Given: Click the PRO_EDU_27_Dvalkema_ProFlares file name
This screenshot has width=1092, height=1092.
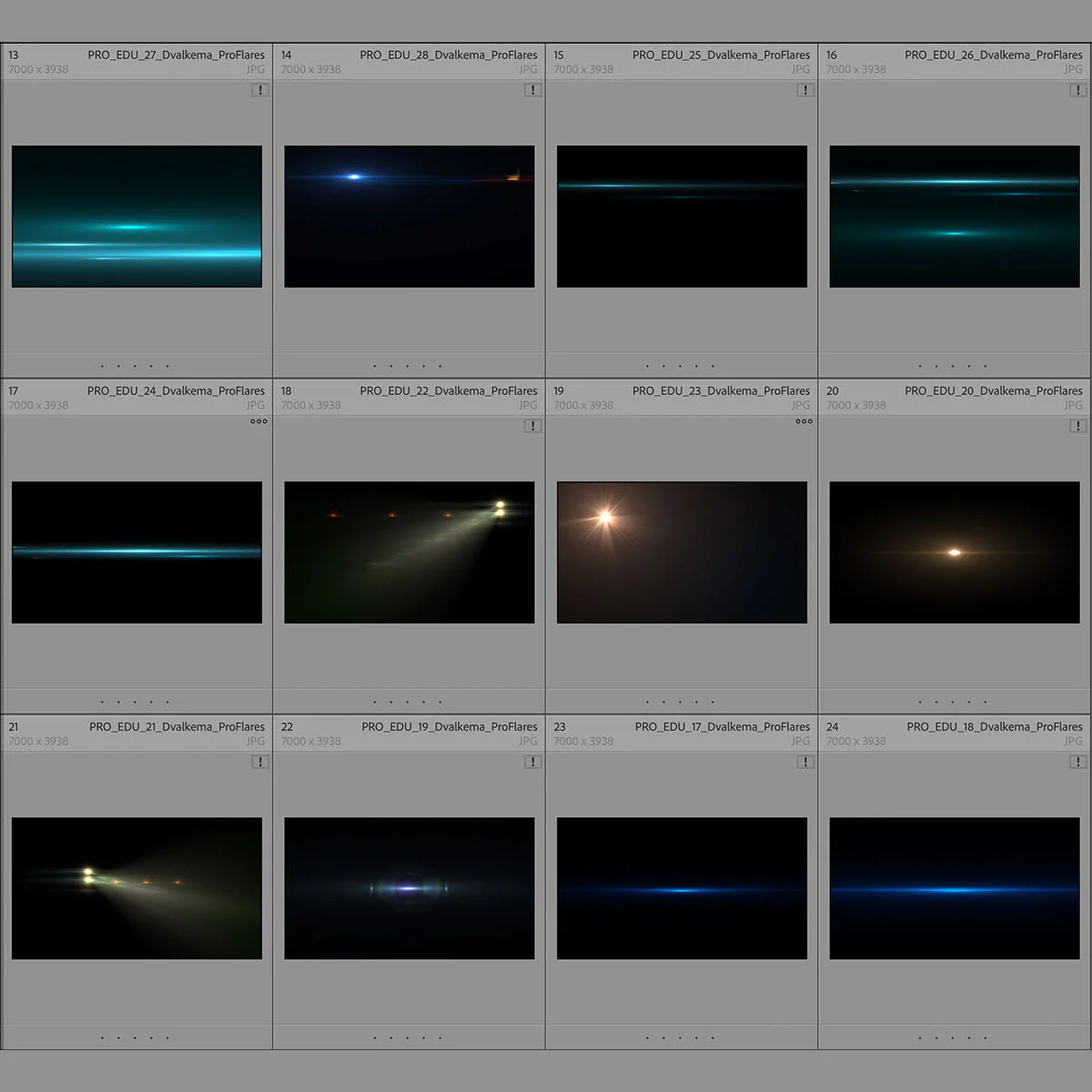Looking at the screenshot, I should tap(177, 55).
